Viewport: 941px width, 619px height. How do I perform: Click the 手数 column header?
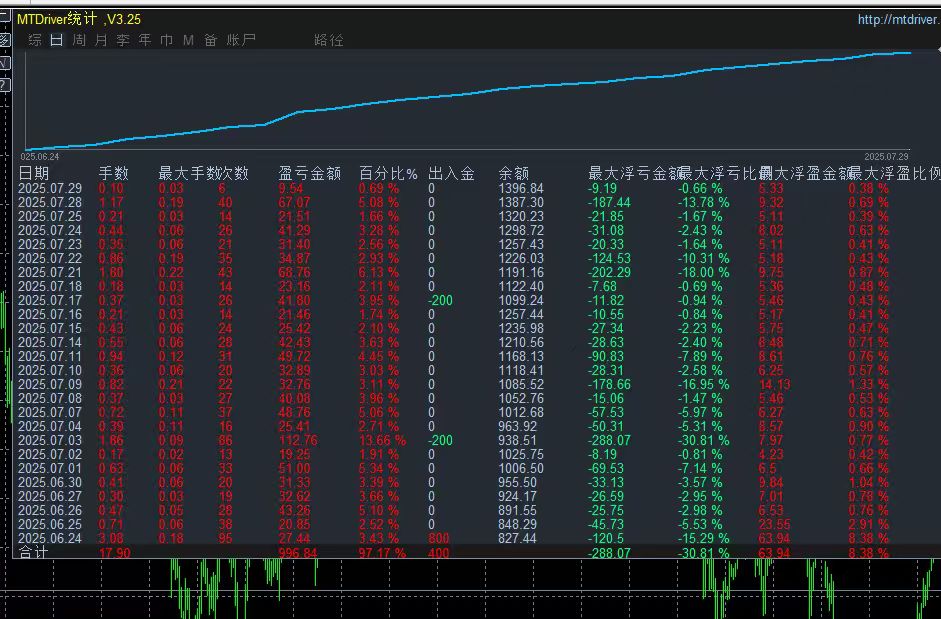(x=113, y=174)
